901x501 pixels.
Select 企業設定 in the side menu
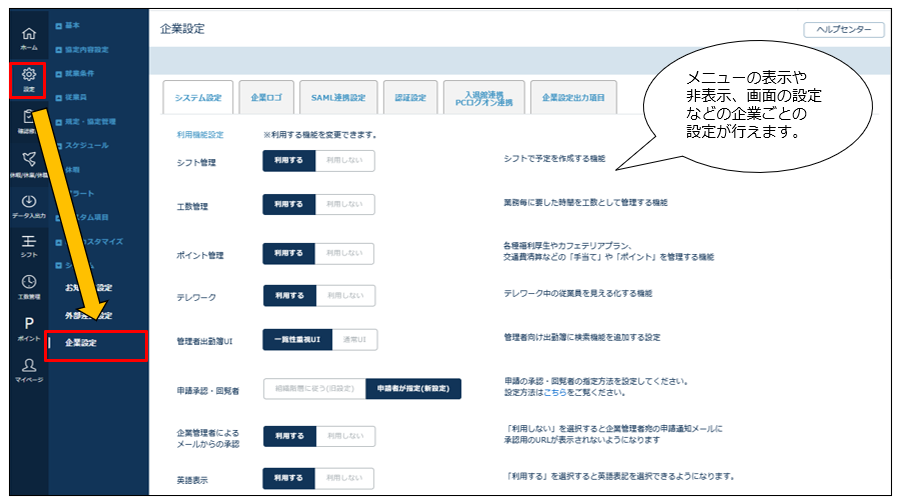click(x=82, y=343)
